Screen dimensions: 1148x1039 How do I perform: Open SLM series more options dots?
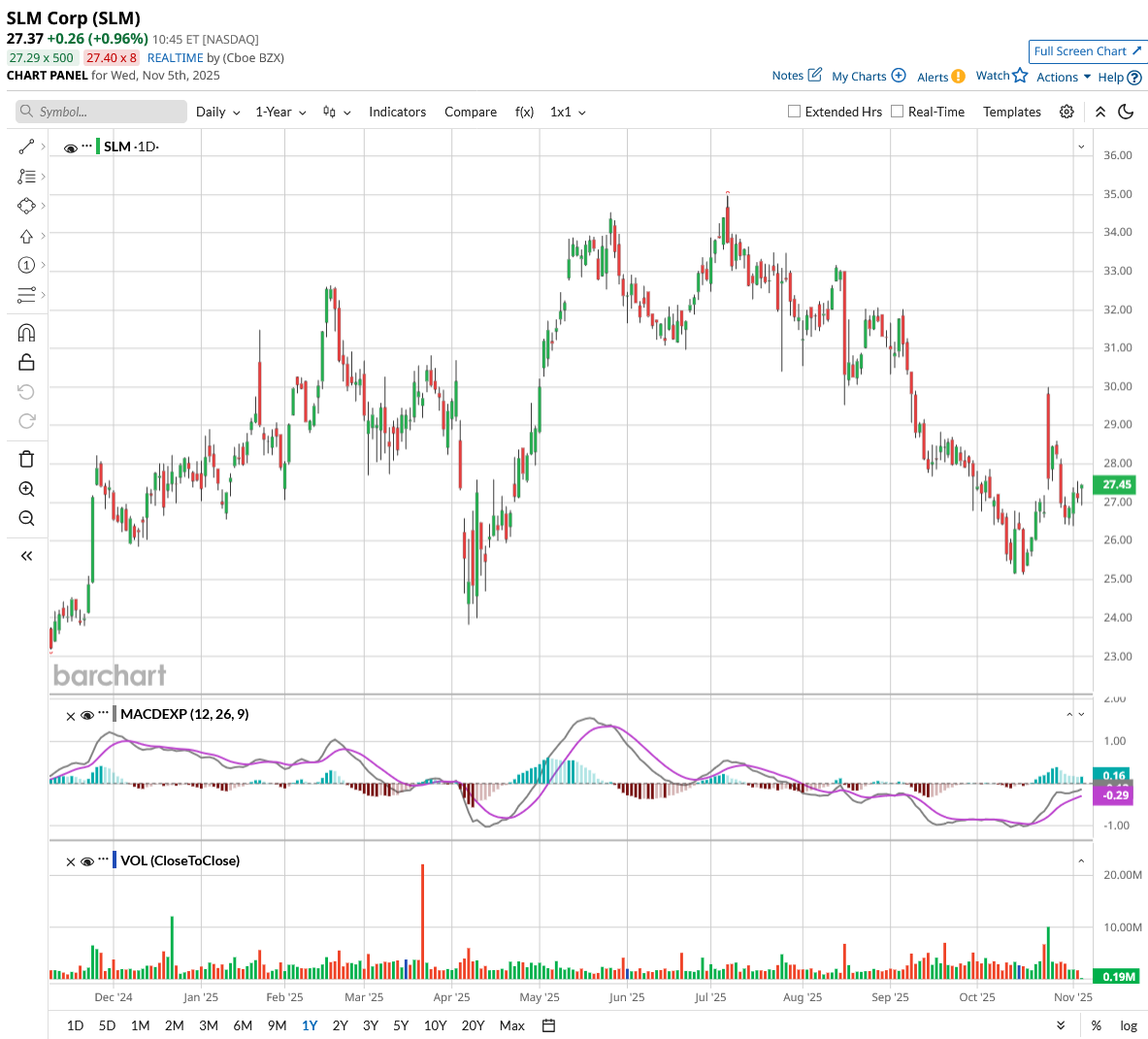[87, 146]
